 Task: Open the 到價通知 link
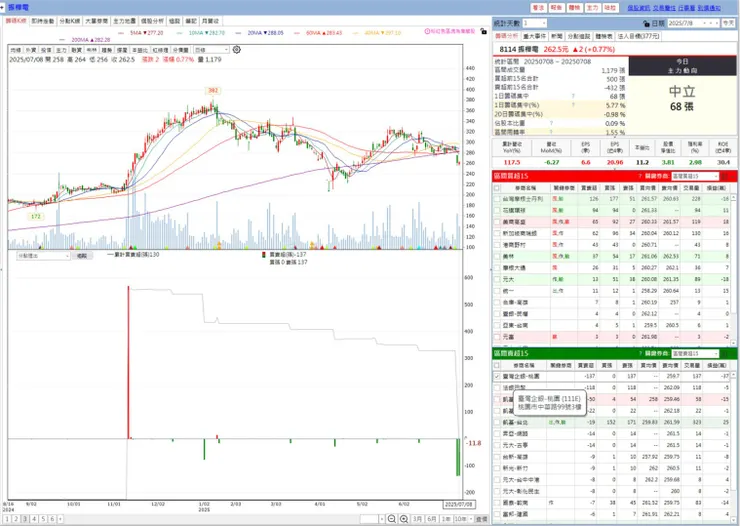(x=709, y=8)
